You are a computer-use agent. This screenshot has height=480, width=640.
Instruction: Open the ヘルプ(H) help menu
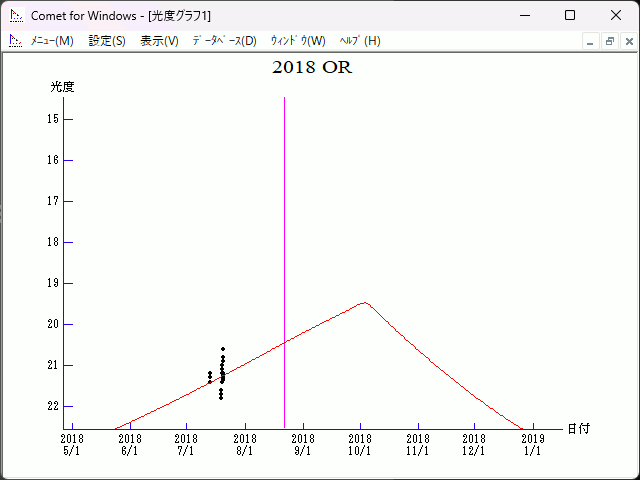tap(360, 41)
